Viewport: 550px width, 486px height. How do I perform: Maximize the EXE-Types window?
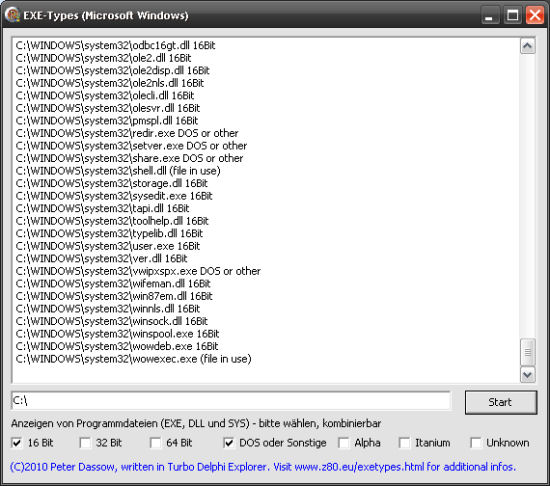(512, 15)
